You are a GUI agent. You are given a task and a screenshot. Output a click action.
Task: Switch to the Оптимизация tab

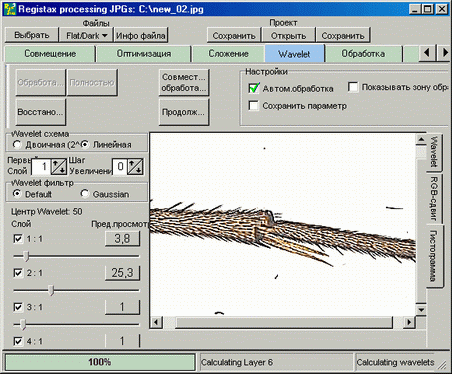pyautogui.click(x=143, y=54)
